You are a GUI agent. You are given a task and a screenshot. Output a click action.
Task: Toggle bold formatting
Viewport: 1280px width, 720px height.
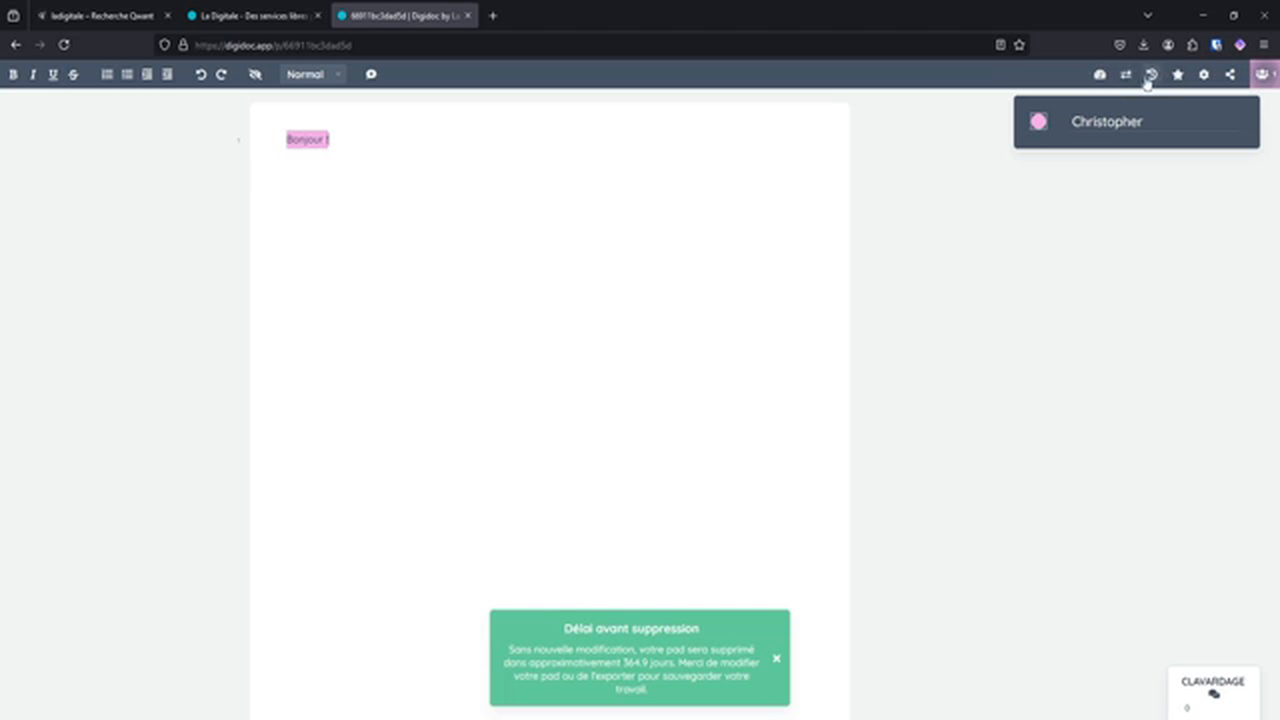click(x=13, y=74)
